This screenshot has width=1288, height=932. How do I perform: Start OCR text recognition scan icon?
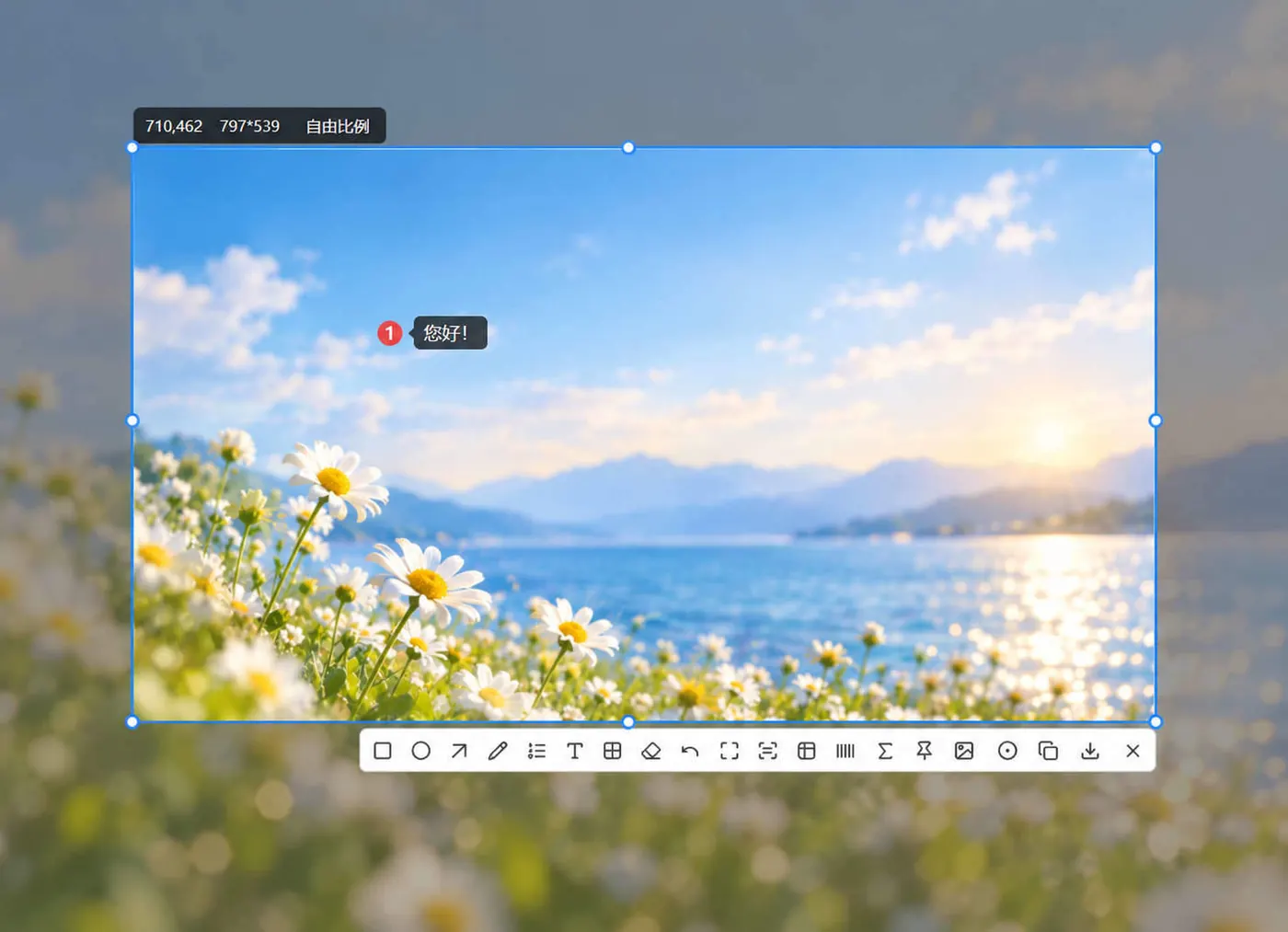(767, 751)
